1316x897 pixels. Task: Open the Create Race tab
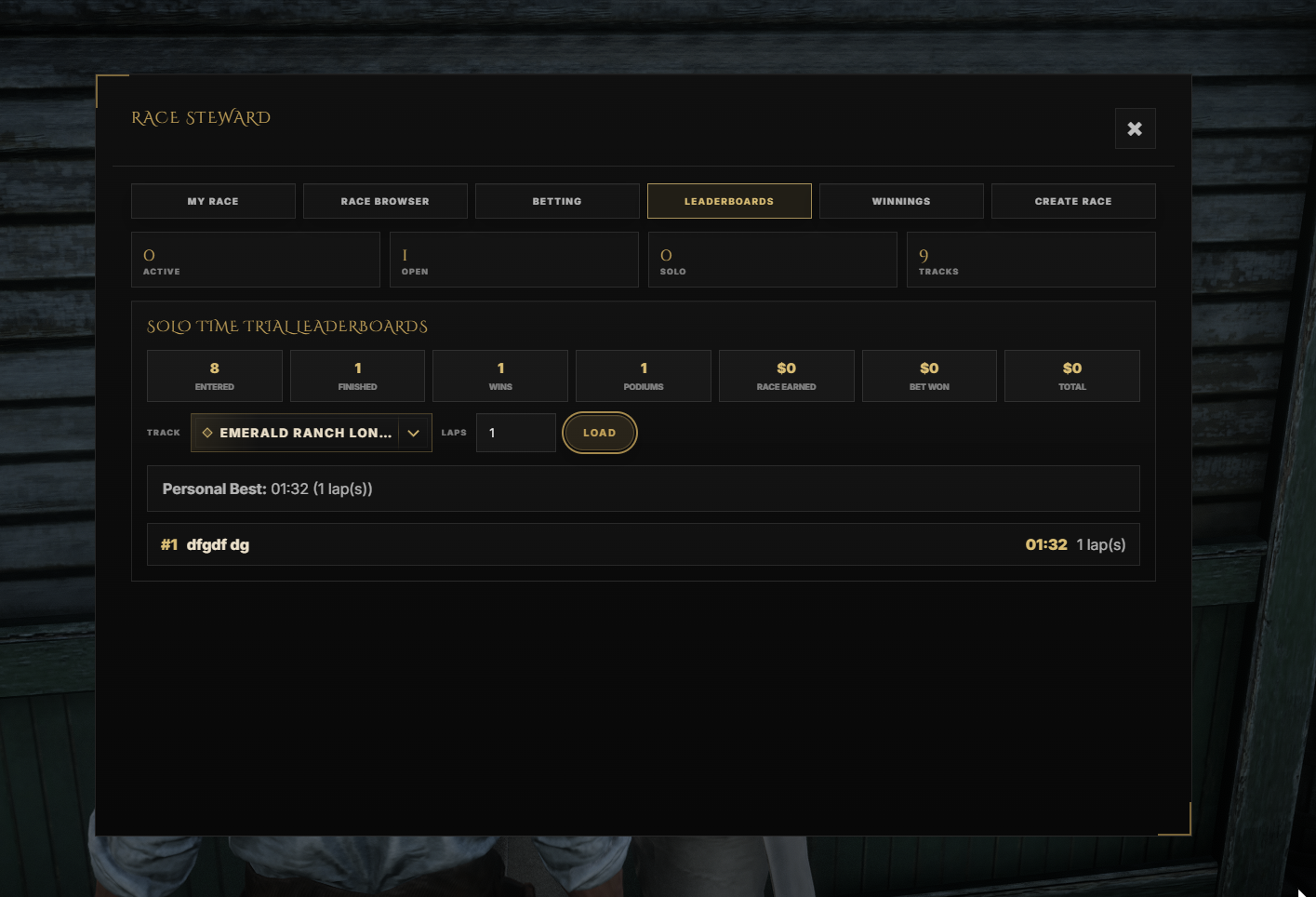point(1073,201)
